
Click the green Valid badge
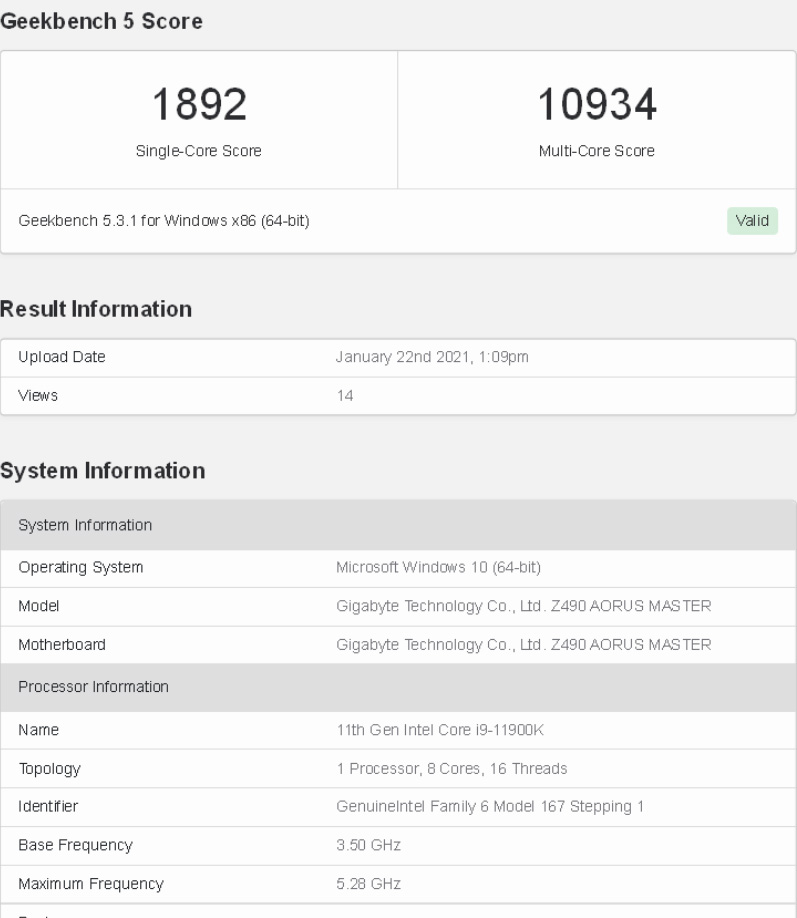point(752,221)
